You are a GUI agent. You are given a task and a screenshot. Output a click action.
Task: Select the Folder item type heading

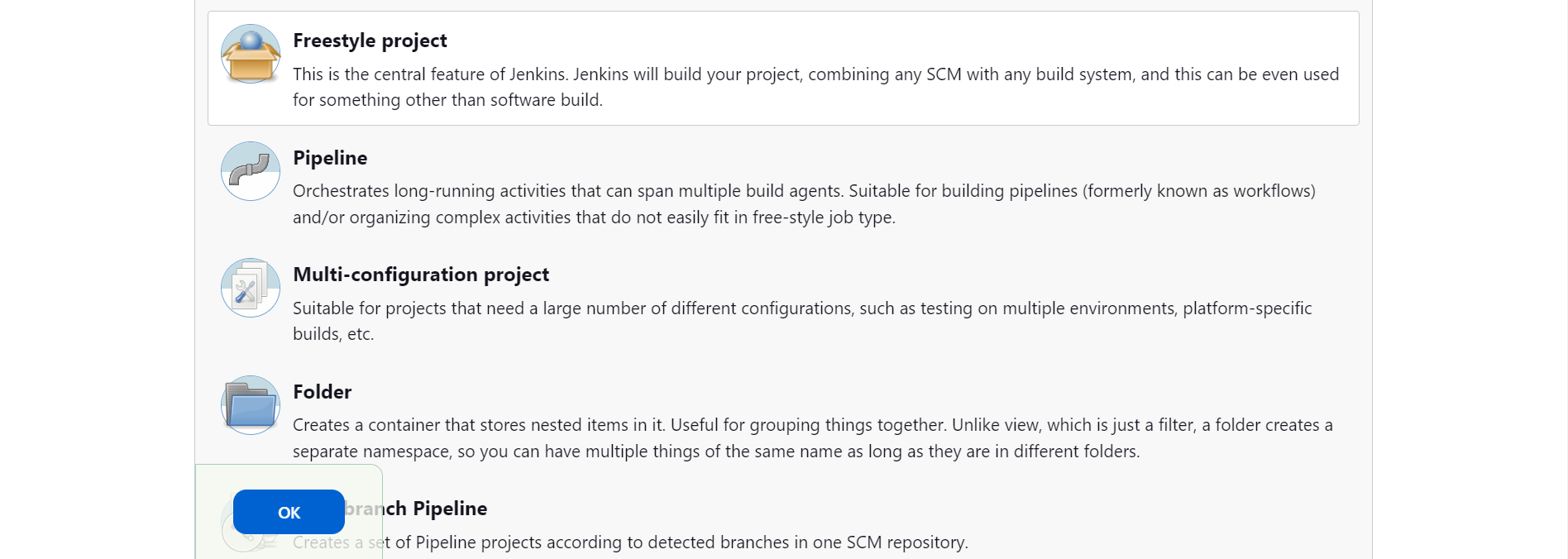point(323,392)
